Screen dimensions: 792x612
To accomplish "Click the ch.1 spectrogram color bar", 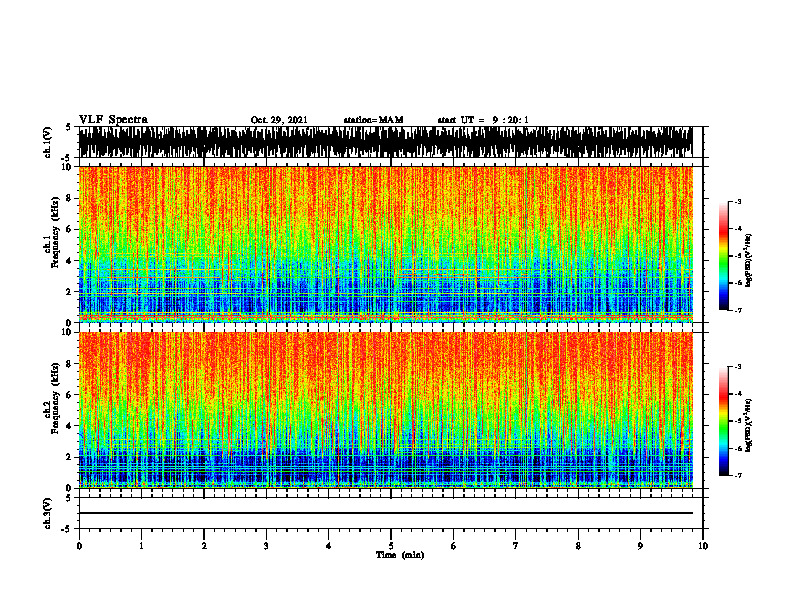I will click(723, 256).
